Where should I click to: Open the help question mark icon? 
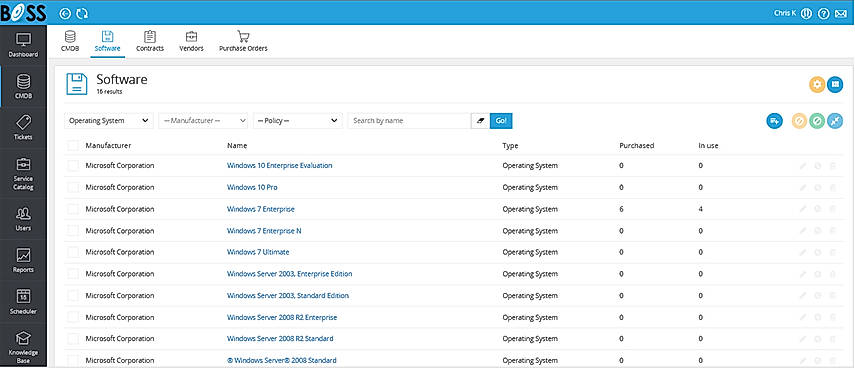(x=823, y=14)
